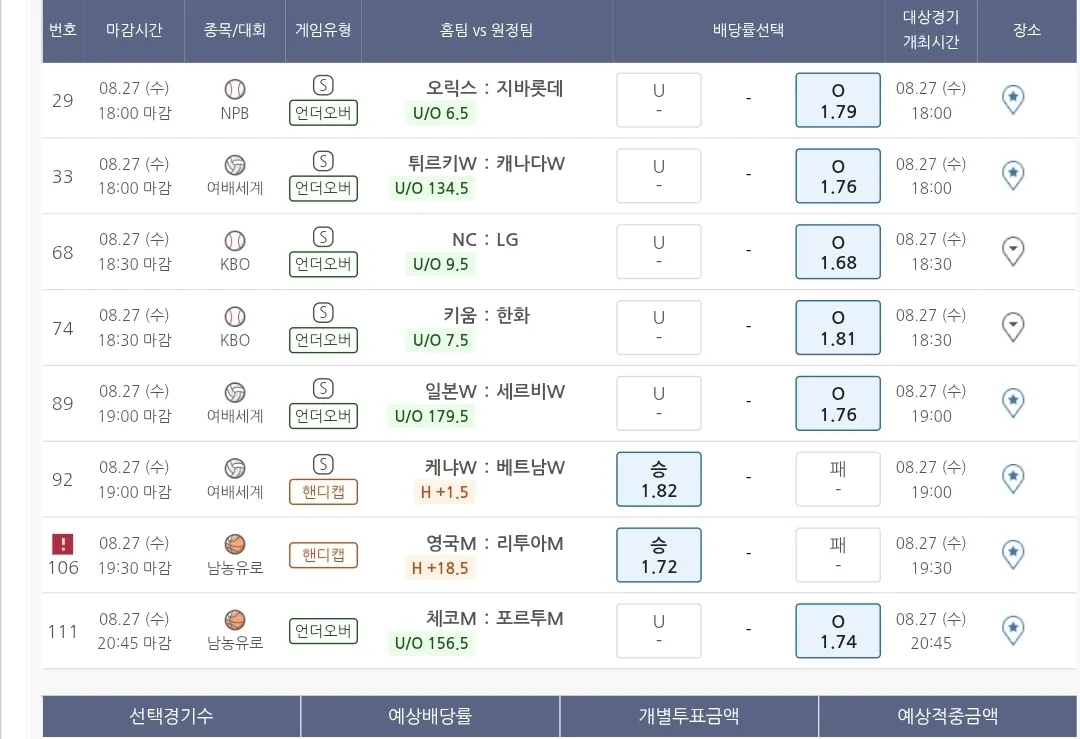
Task: Click the location pin for 오릭스 vs 지바롯데
Action: click(1013, 99)
